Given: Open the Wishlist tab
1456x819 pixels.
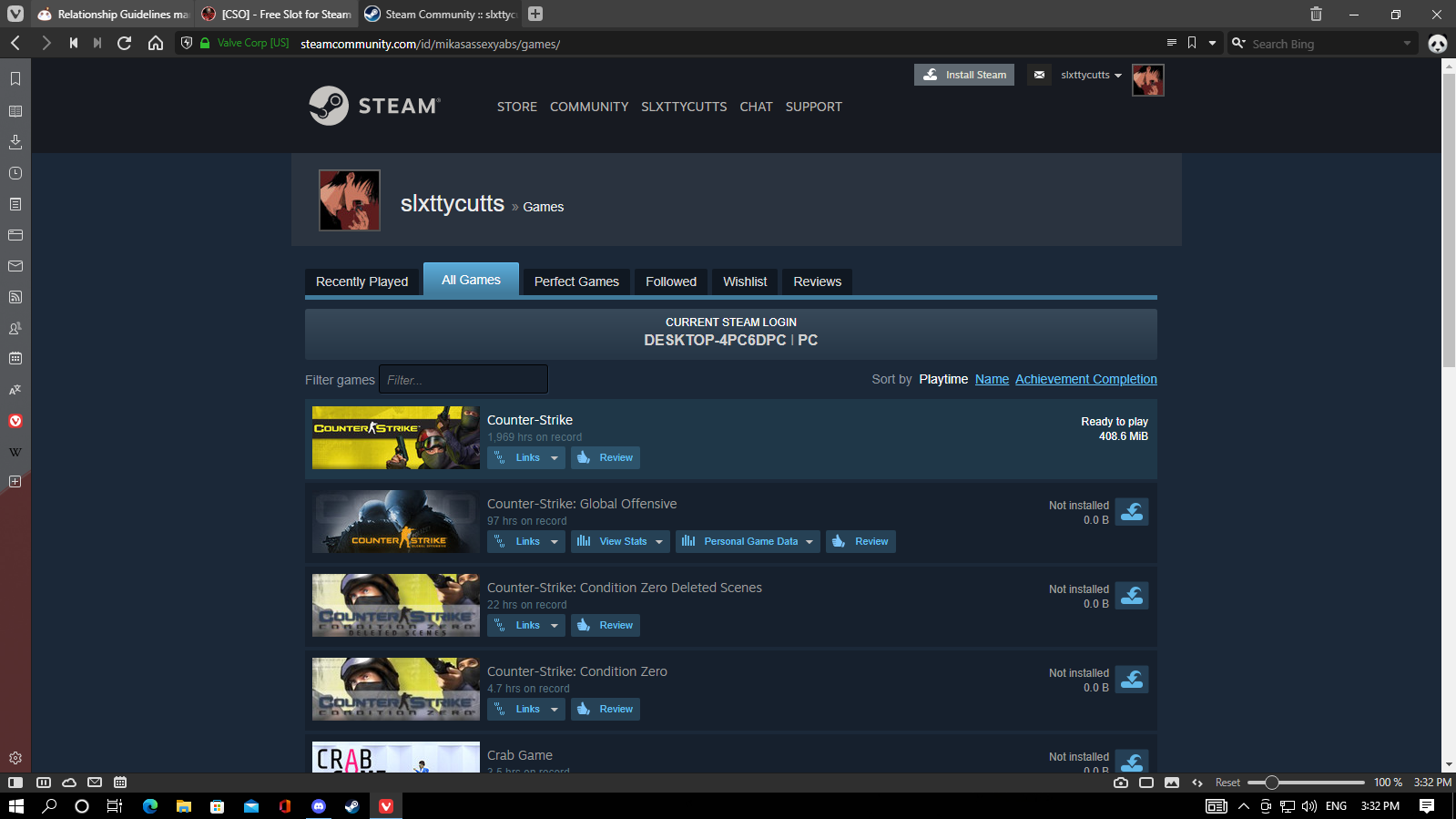Looking at the screenshot, I should (x=745, y=282).
